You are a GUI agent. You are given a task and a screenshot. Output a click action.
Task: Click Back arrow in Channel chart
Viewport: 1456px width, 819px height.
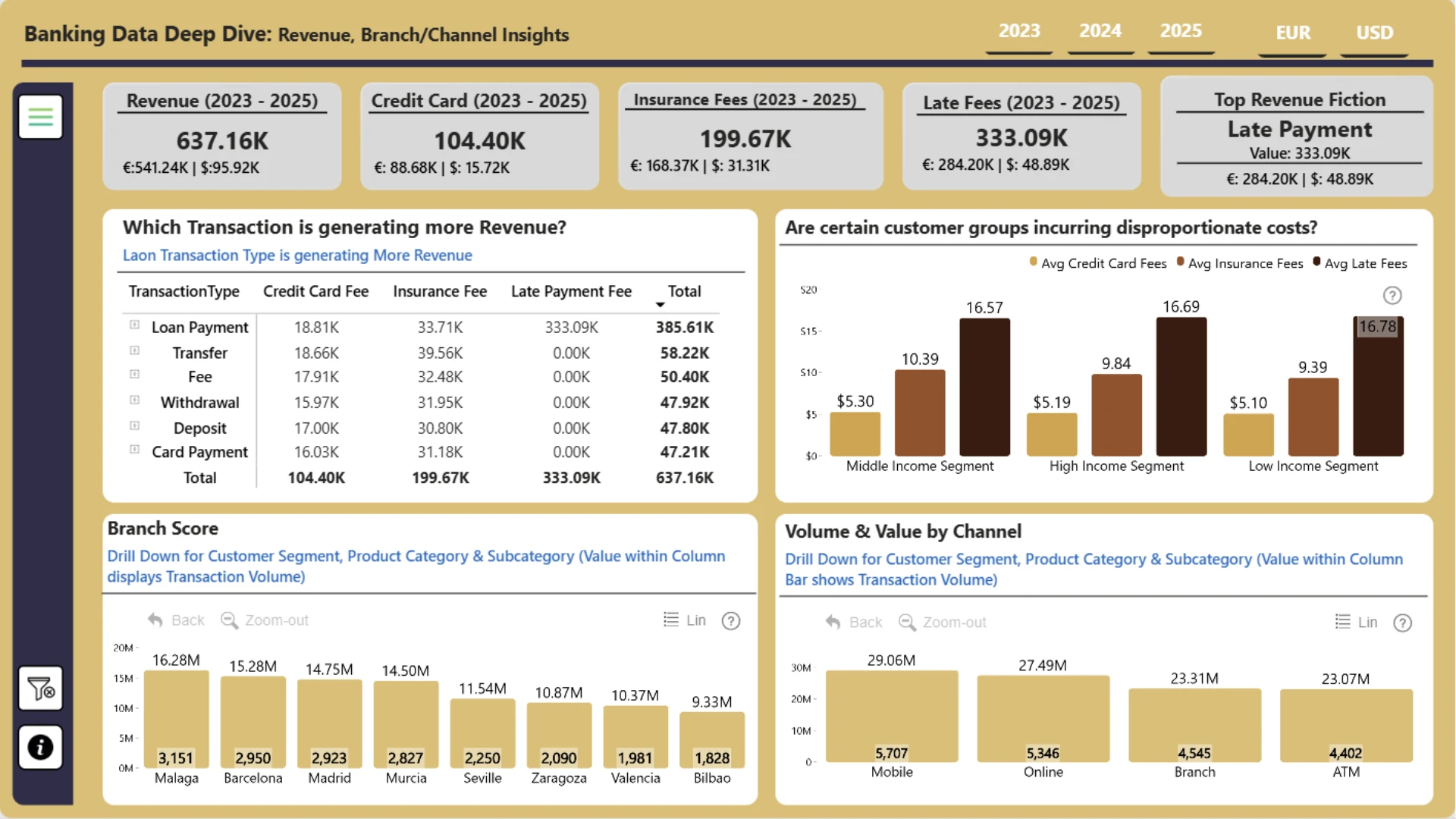(x=854, y=623)
